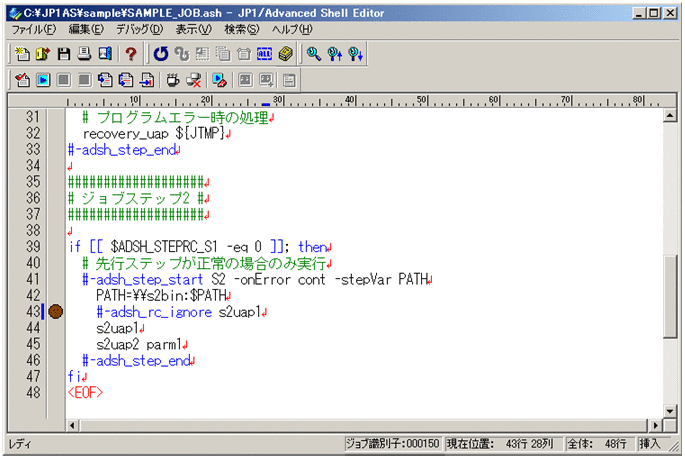
Task: Click the Step In debug icon
Action: click(x=105, y=80)
